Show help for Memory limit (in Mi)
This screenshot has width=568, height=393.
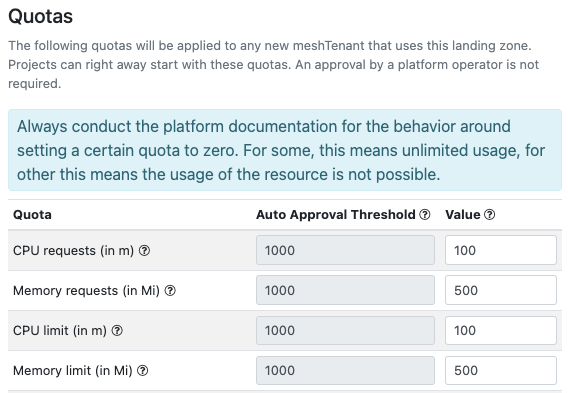[143, 371]
